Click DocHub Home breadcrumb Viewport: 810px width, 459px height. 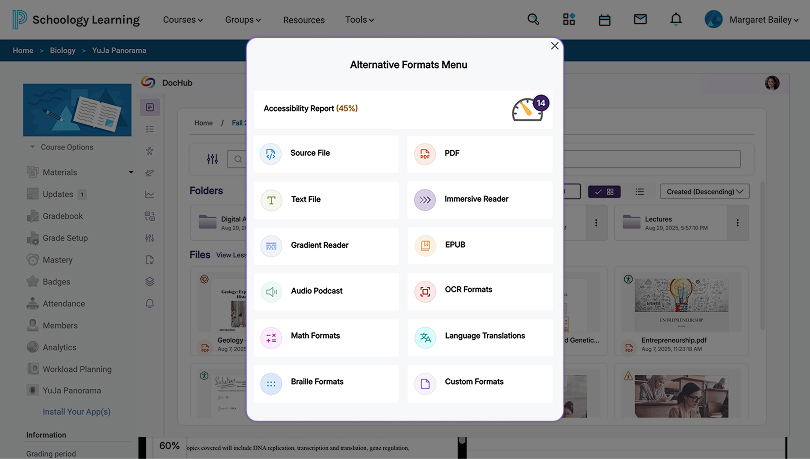click(x=204, y=123)
